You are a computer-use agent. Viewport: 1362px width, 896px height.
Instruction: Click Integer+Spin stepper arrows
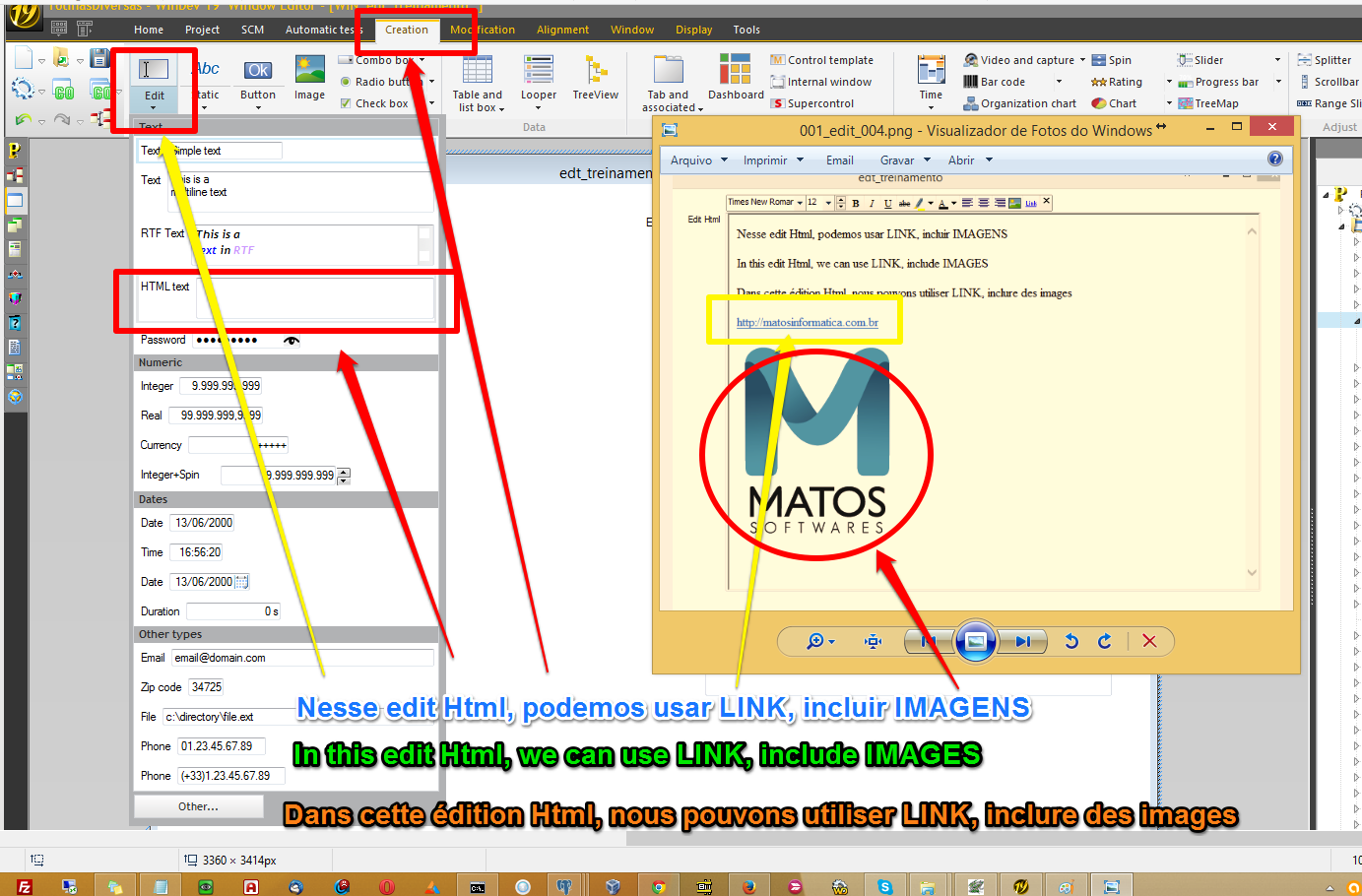click(344, 476)
